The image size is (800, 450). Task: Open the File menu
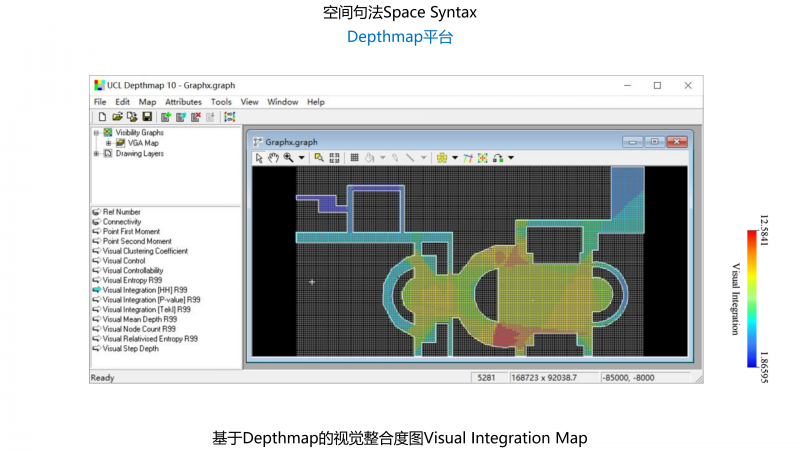click(x=100, y=102)
